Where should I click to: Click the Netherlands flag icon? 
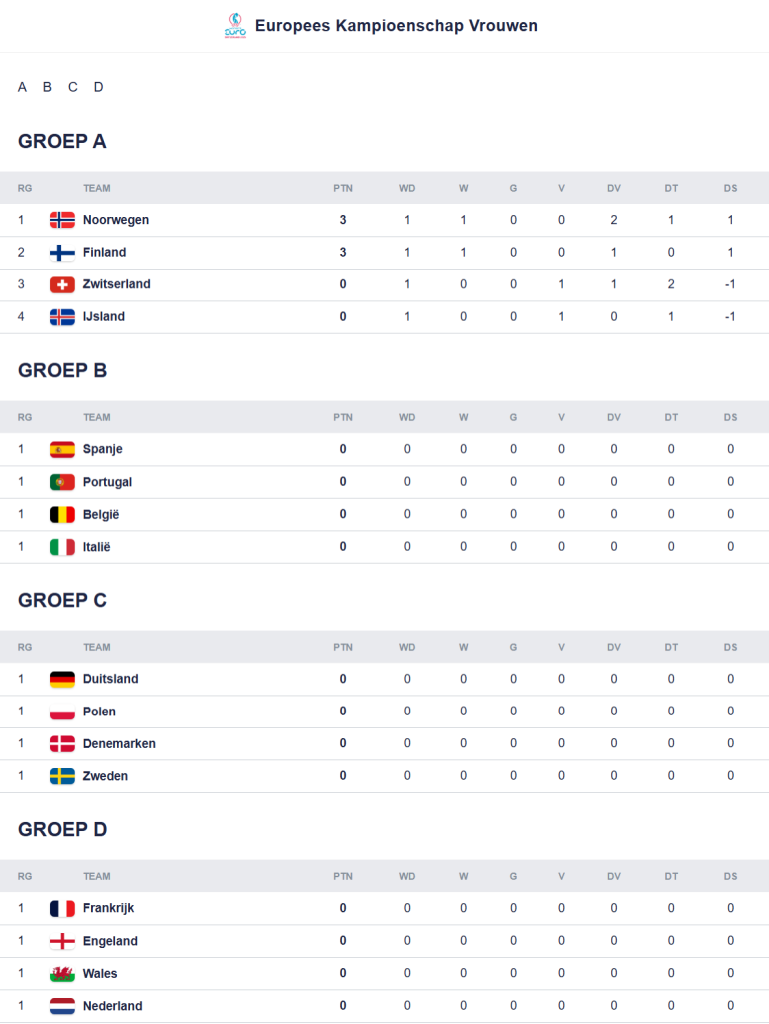[x=62, y=1006]
